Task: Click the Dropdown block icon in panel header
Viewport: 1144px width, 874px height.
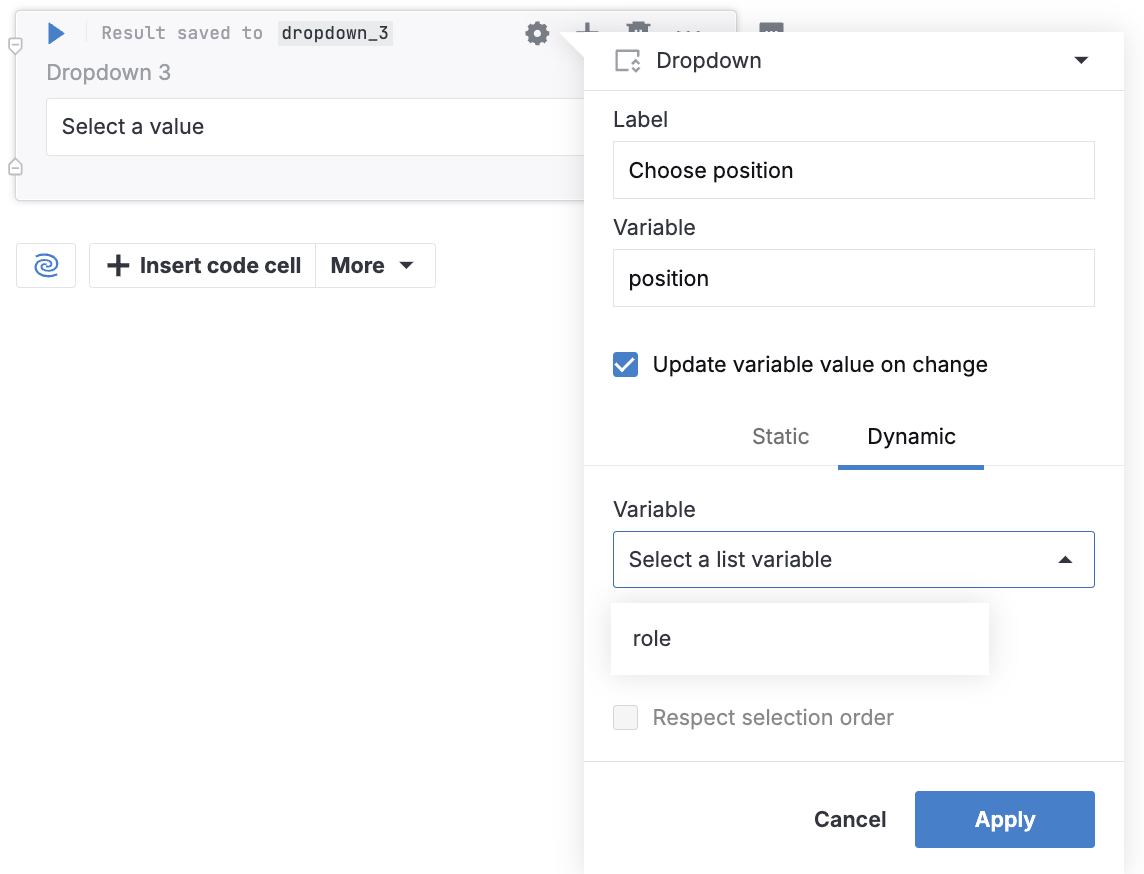Action: click(x=627, y=60)
